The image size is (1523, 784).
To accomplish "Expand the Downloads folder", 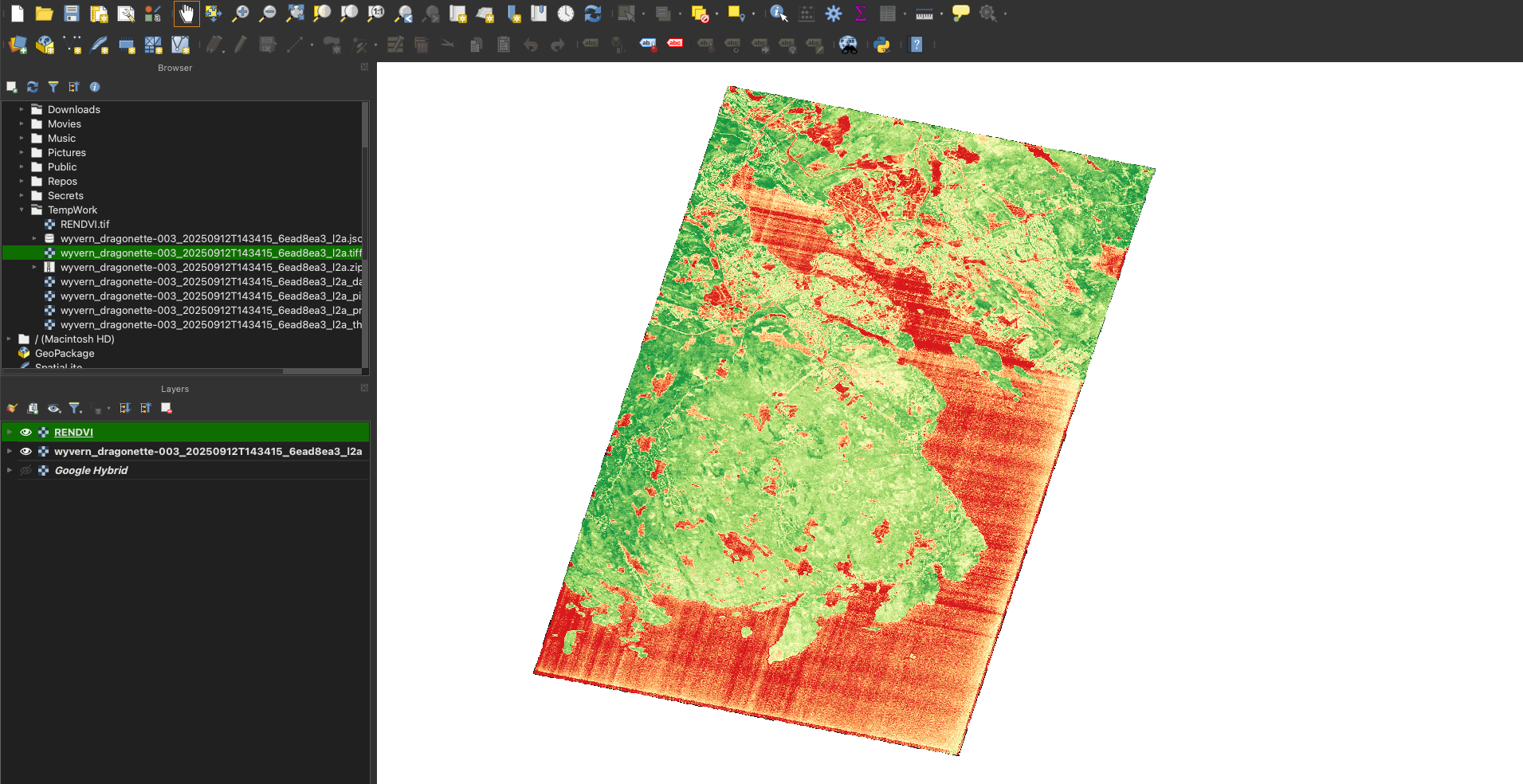I will (22, 110).
